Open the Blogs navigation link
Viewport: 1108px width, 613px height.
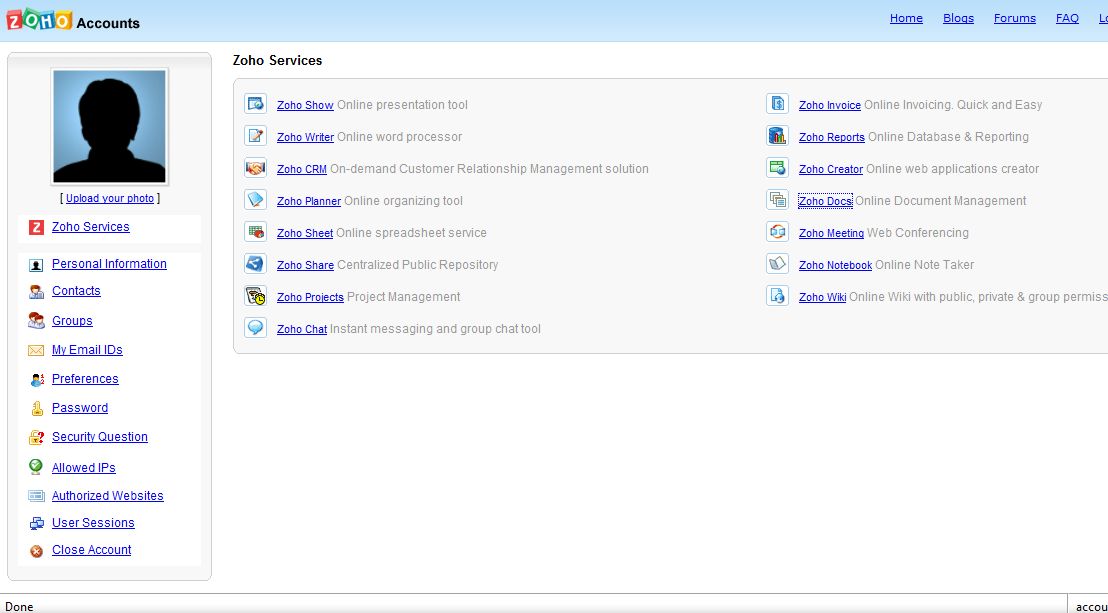coord(958,18)
